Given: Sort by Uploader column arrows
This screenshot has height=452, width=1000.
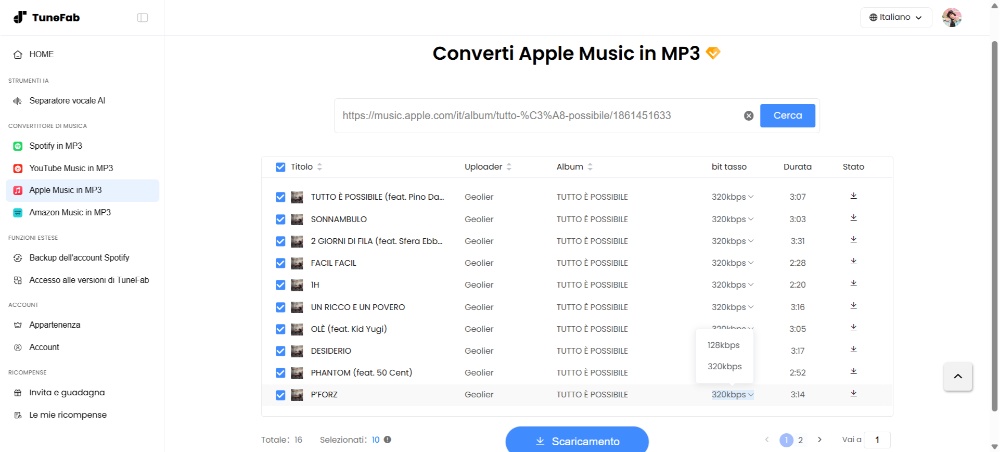Looking at the screenshot, I should (509, 167).
